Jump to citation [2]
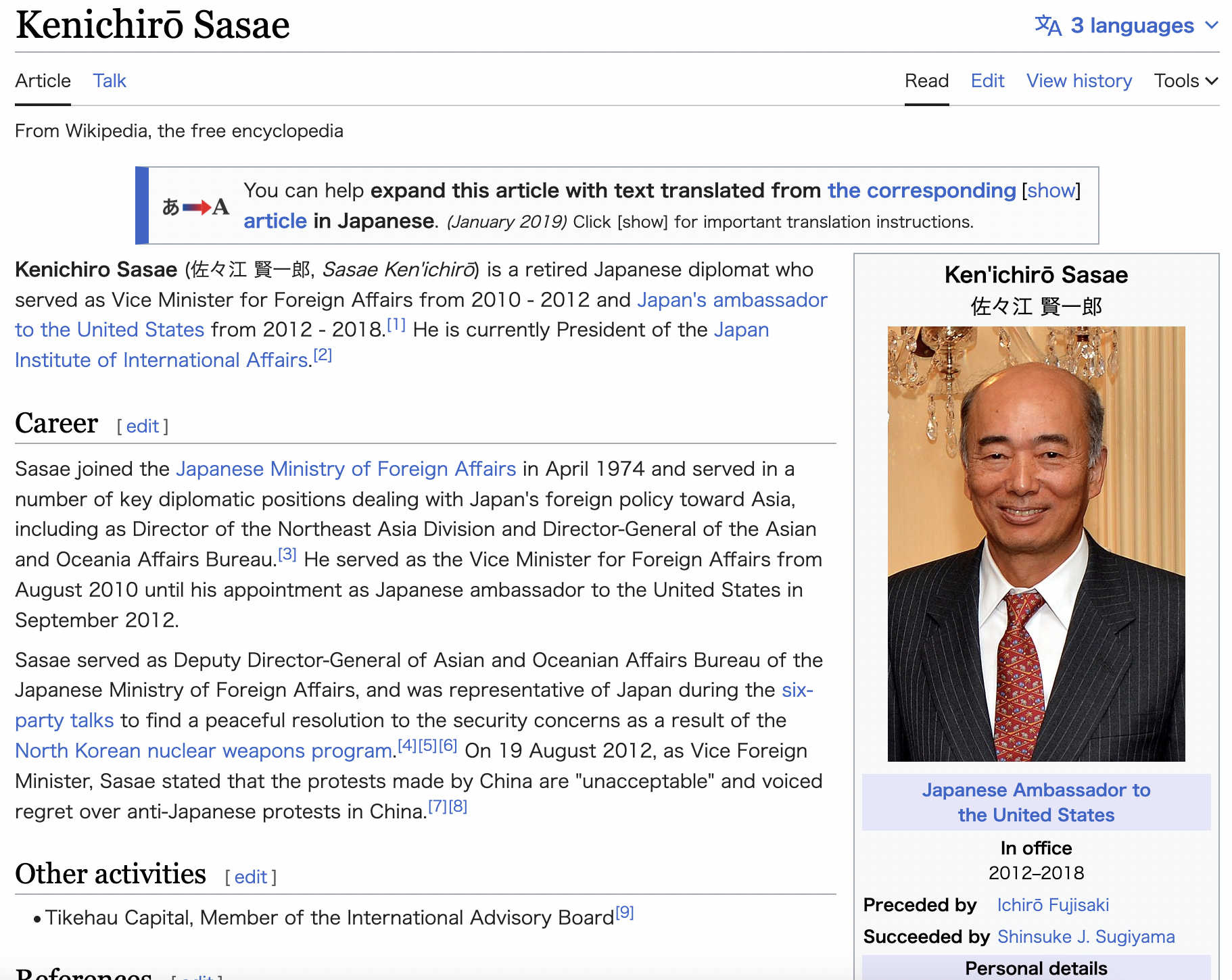Screen dimensions: 1232x980 [x=323, y=355]
